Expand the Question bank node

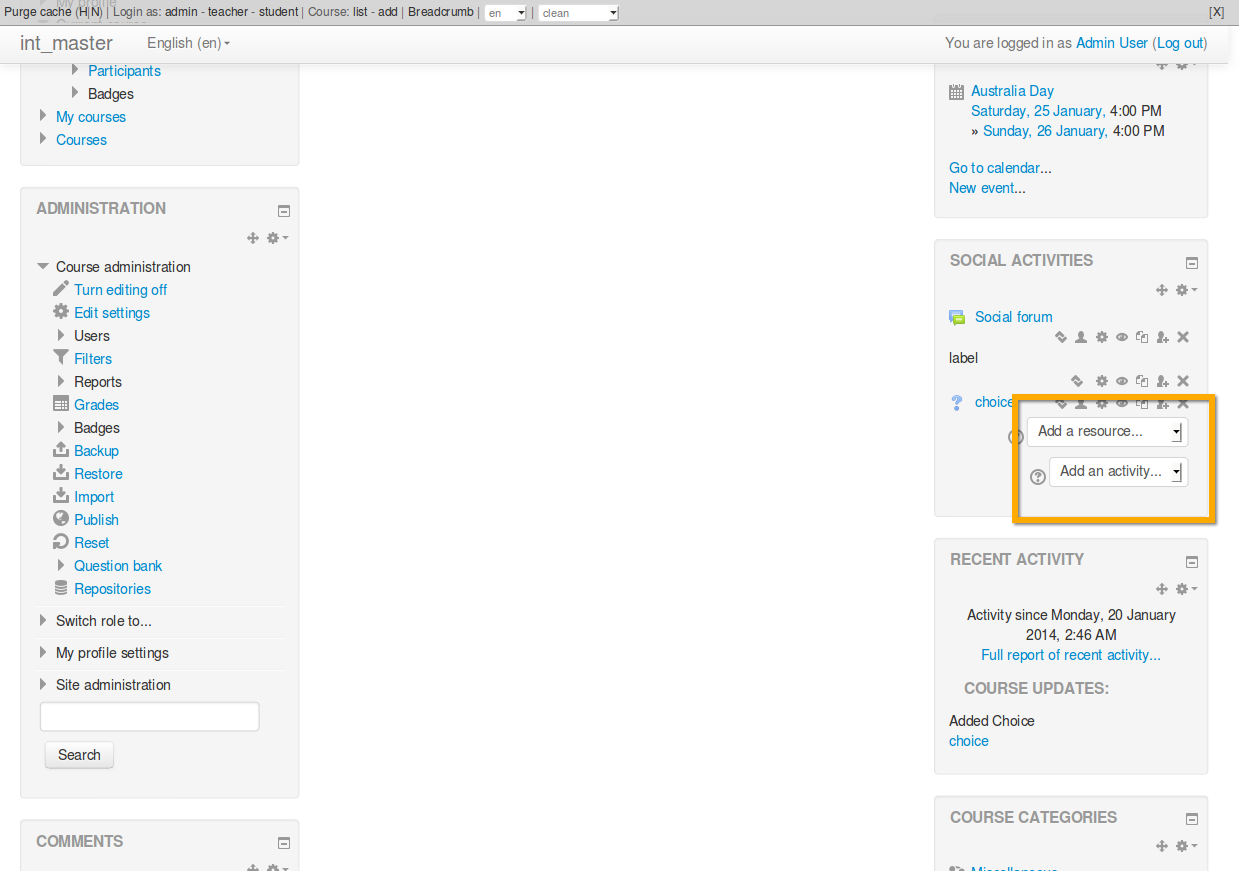[x=61, y=566]
